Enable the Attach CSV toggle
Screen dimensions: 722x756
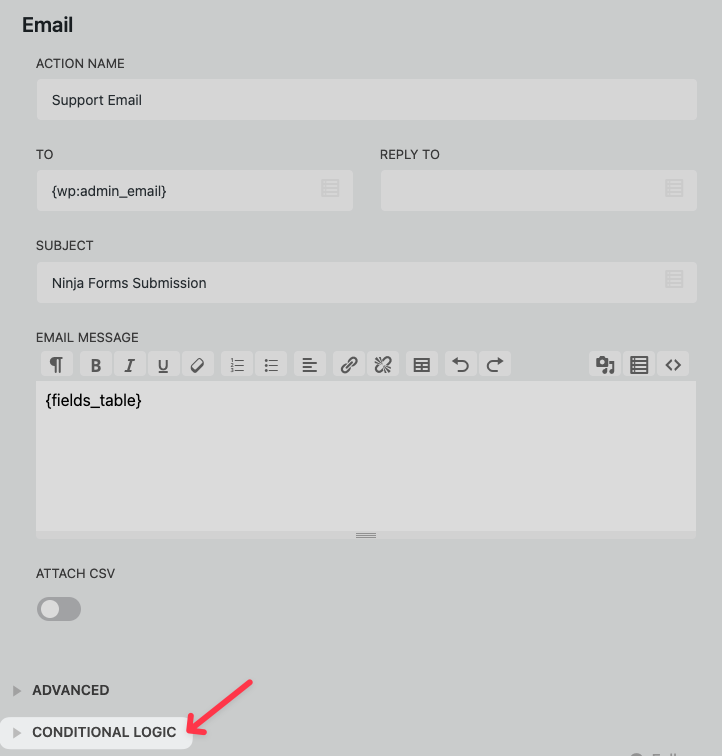pos(59,609)
